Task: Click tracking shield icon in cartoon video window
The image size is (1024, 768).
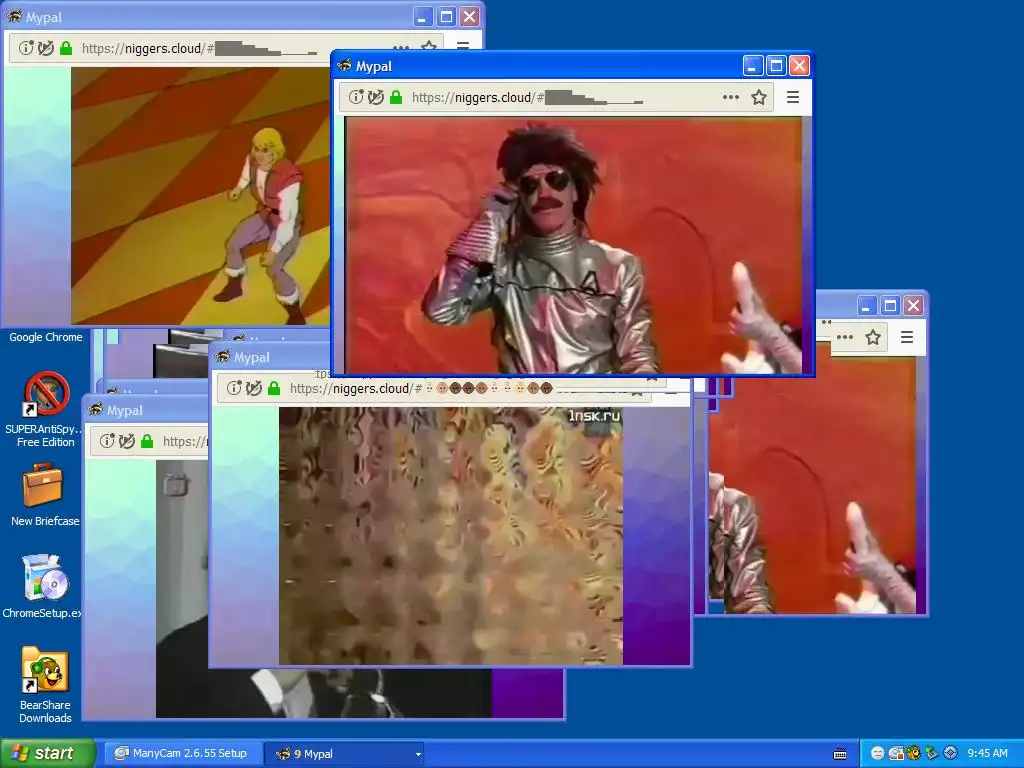Action: 46,48
